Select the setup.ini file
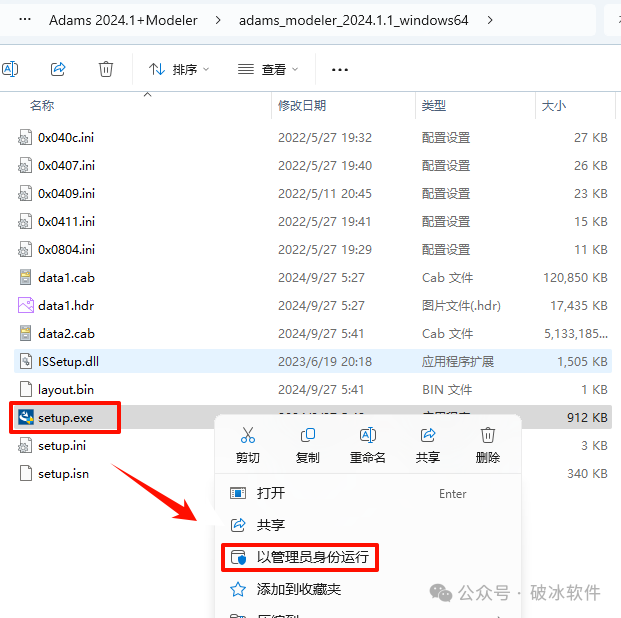 pos(62,446)
